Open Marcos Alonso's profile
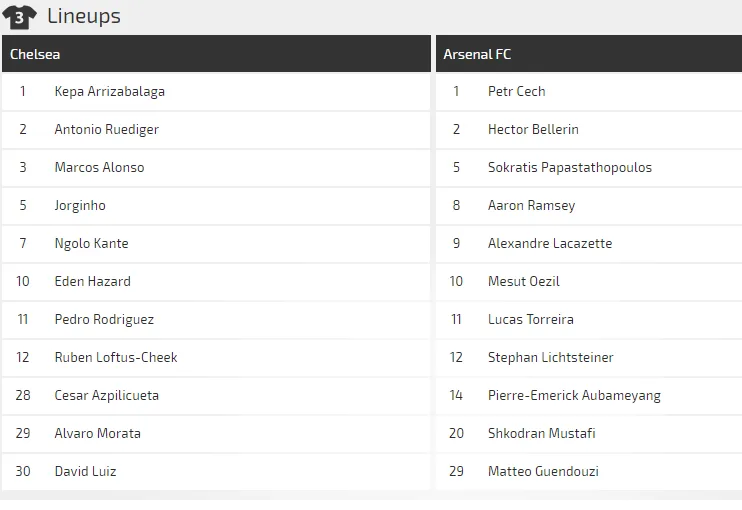Image resolution: width=742 pixels, height=510 pixels. pos(99,168)
